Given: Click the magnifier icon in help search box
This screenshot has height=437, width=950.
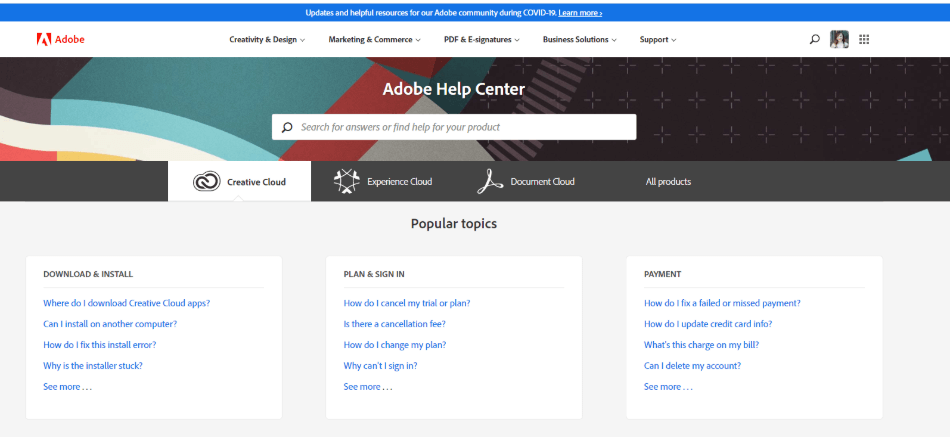Looking at the screenshot, I should (287, 127).
